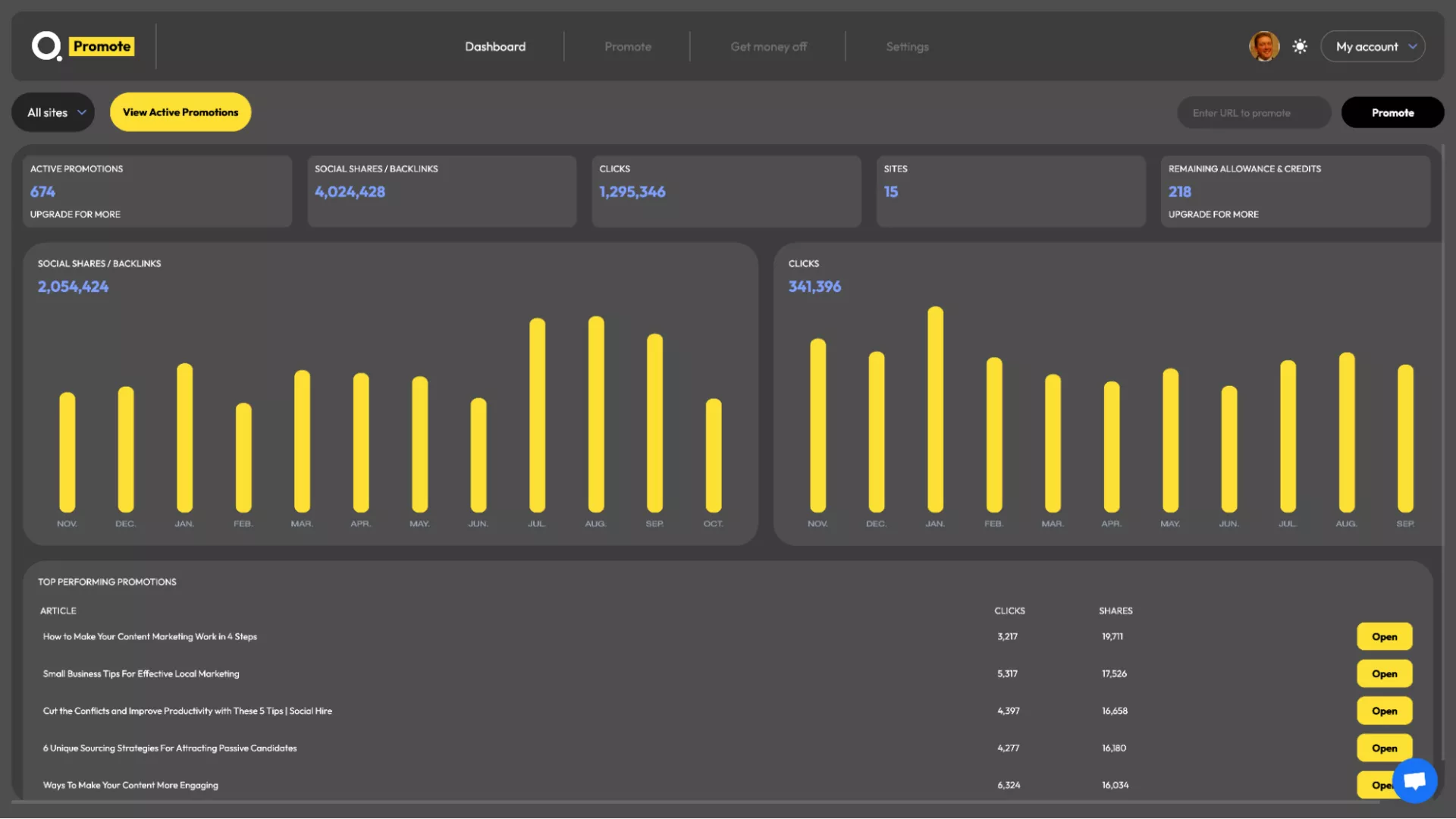Open Small Business Tips promotion row
The image size is (1456, 819).
(1384, 674)
